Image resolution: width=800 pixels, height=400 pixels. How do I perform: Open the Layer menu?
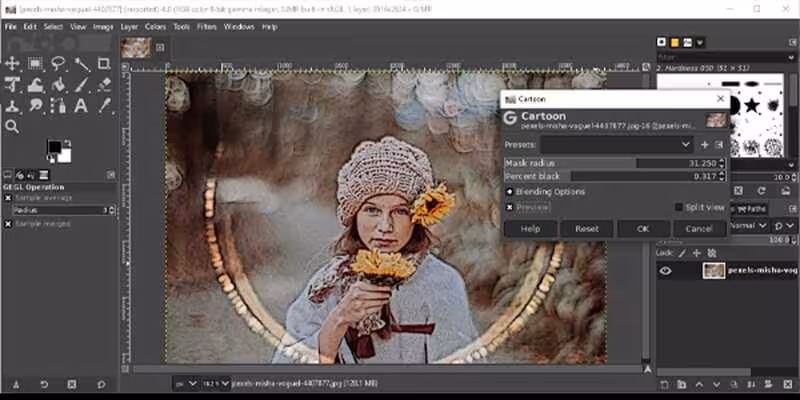click(x=129, y=27)
